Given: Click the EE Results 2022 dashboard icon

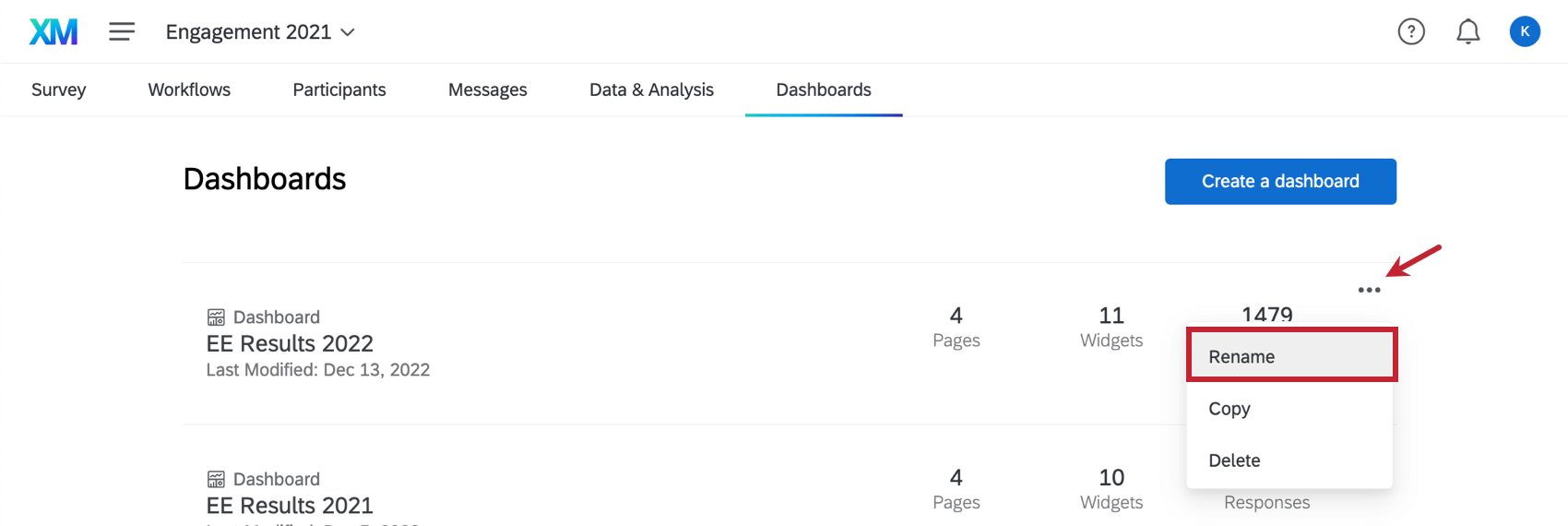Looking at the screenshot, I should (216, 317).
